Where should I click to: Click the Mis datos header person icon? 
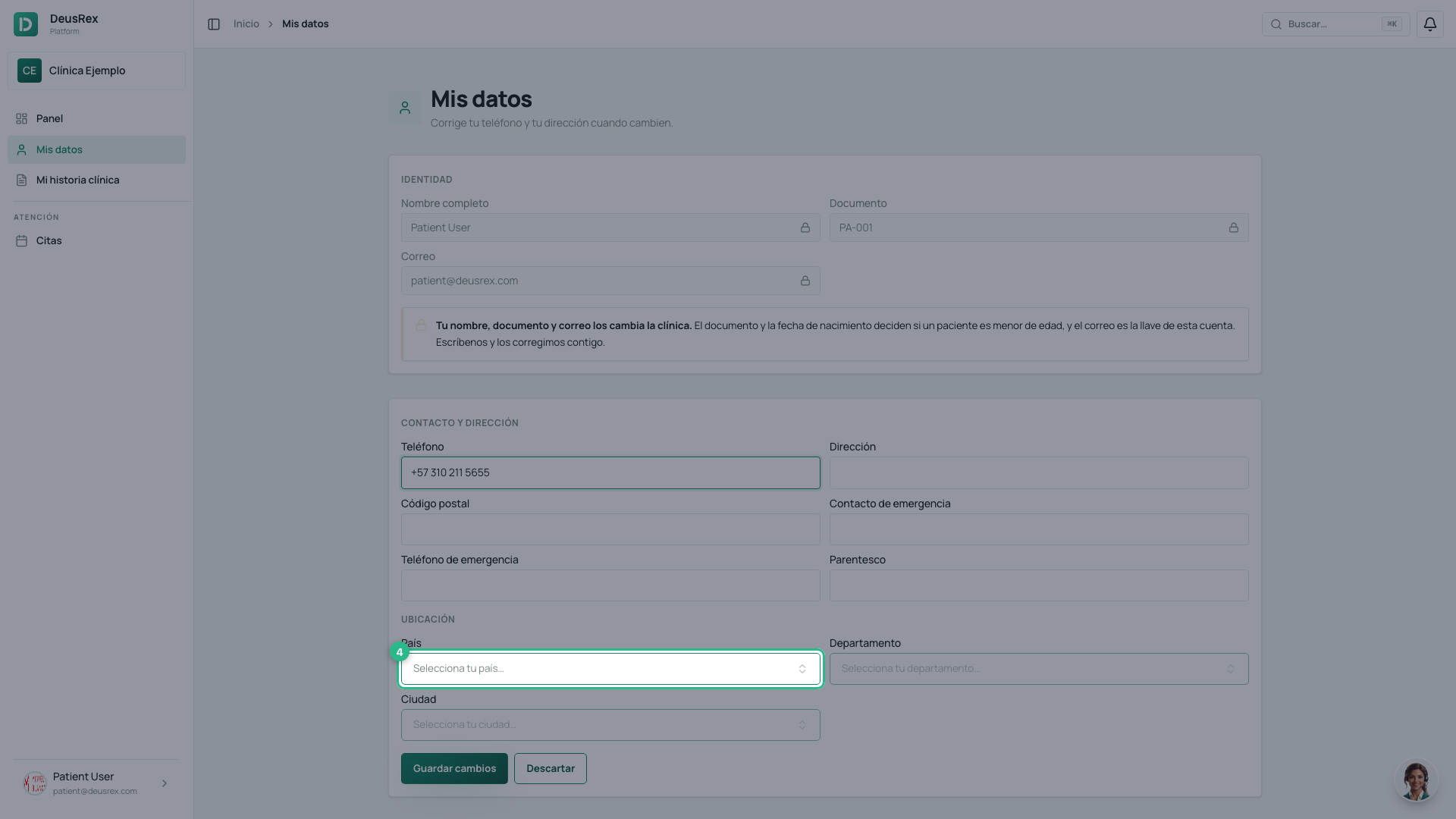click(405, 108)
